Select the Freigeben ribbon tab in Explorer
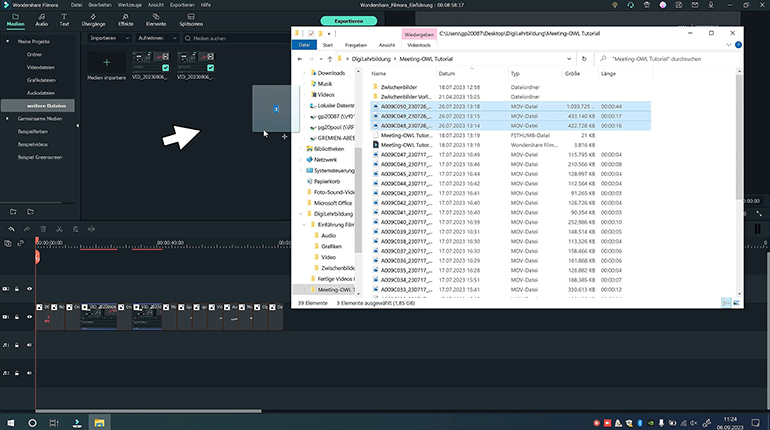This screenshot has height=430, width=770. pos(356,45)
